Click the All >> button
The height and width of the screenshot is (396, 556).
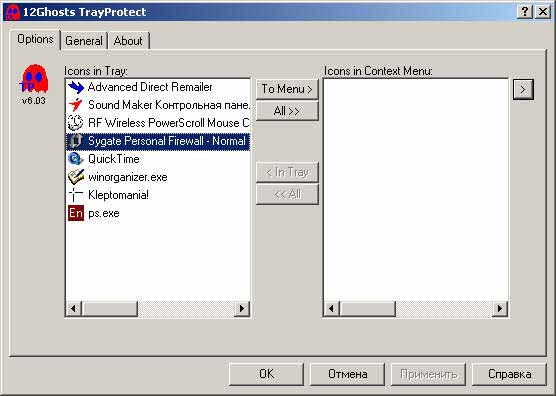(287, 111)
